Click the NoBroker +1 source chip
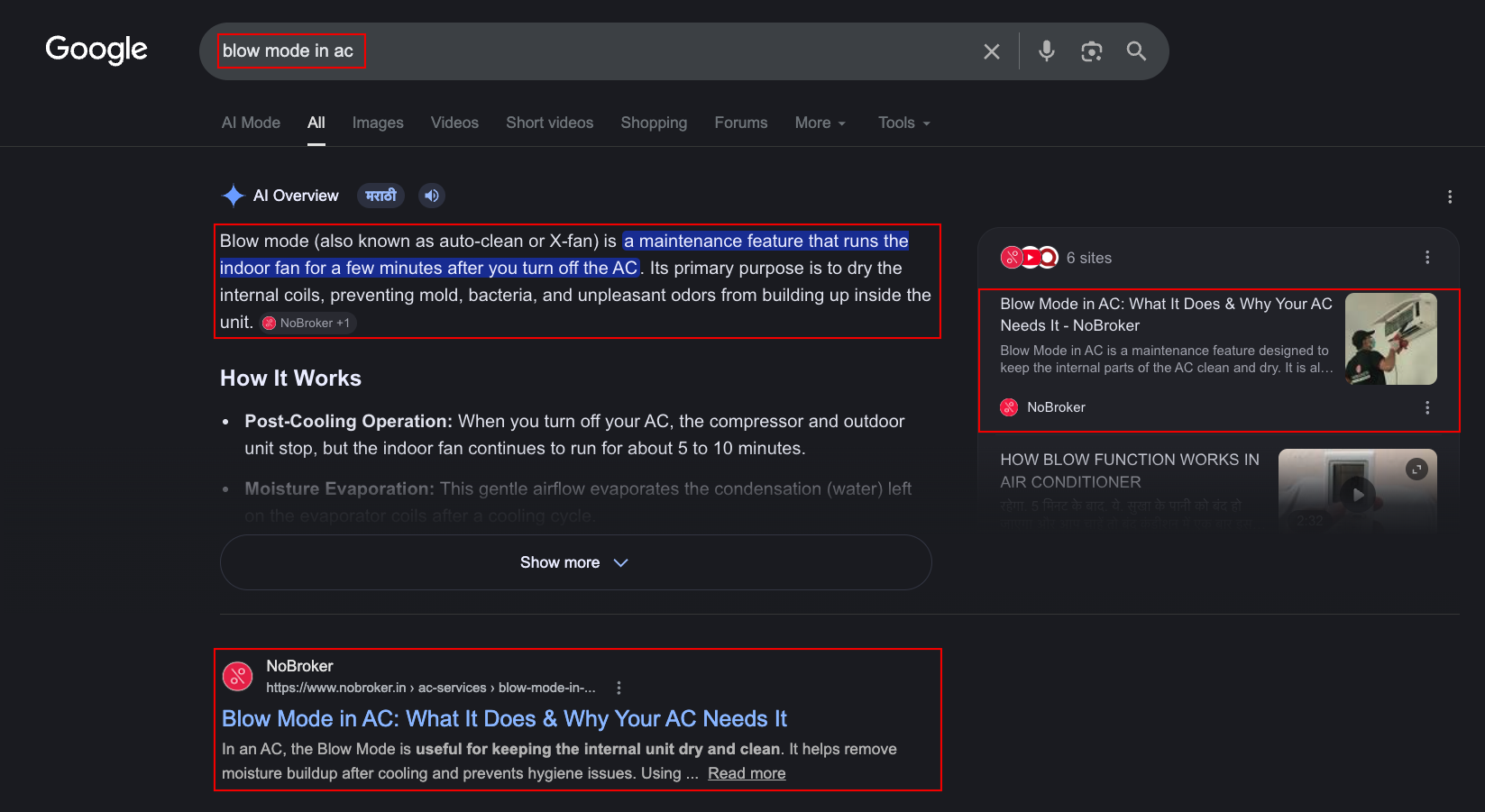Viewport: 1485px width, 812px height. click(x=307, y=323)
